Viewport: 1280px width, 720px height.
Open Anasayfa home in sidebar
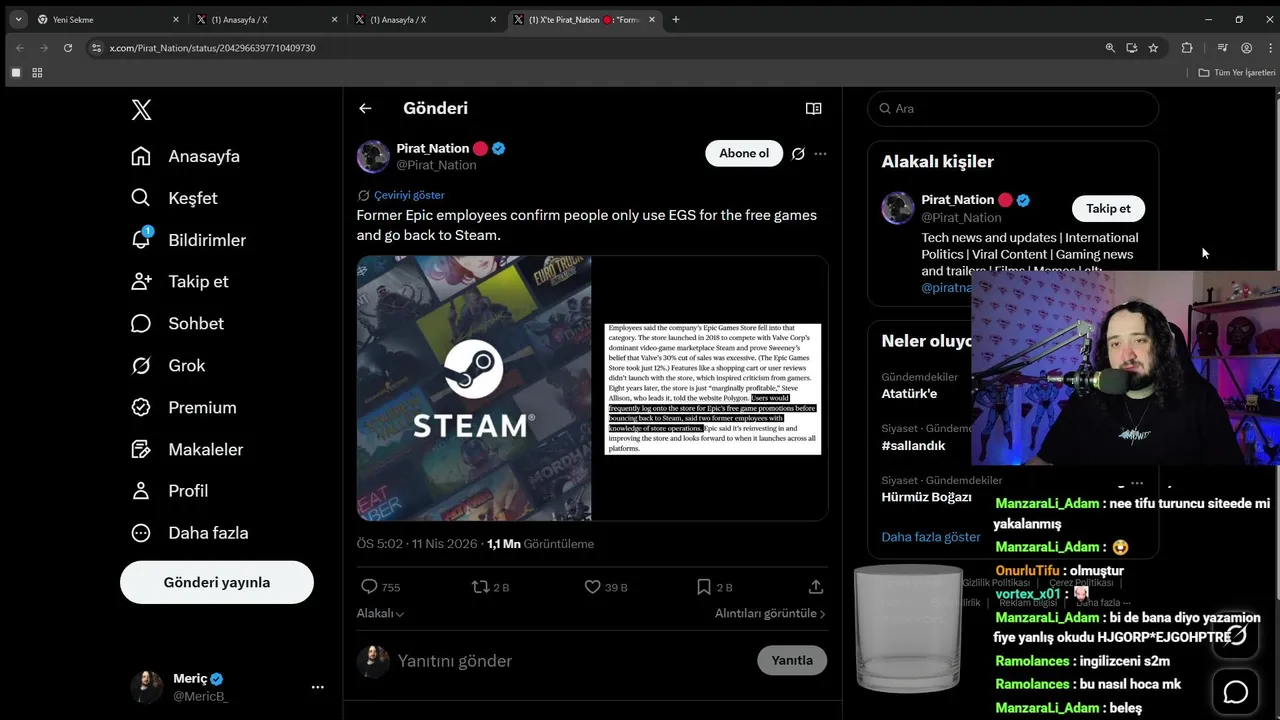186,156
